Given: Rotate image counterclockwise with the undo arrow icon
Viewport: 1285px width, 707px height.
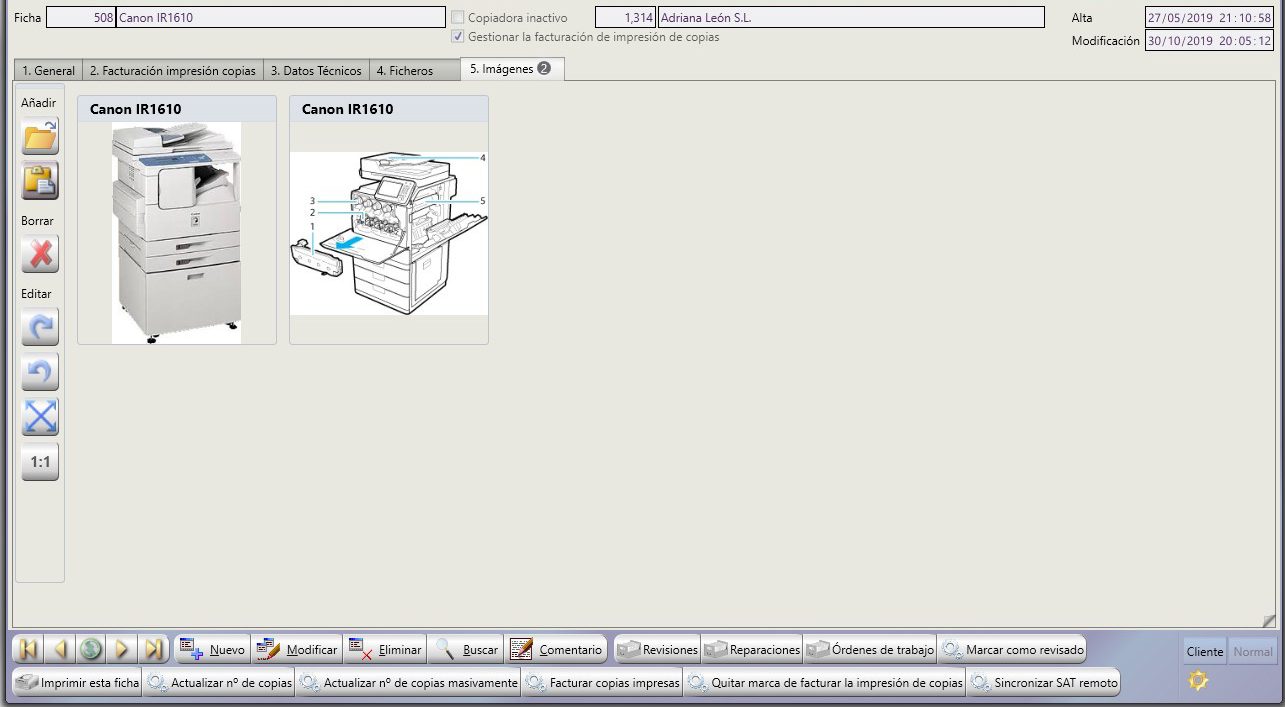Looking at the screenshot, I should click(40, 372).
